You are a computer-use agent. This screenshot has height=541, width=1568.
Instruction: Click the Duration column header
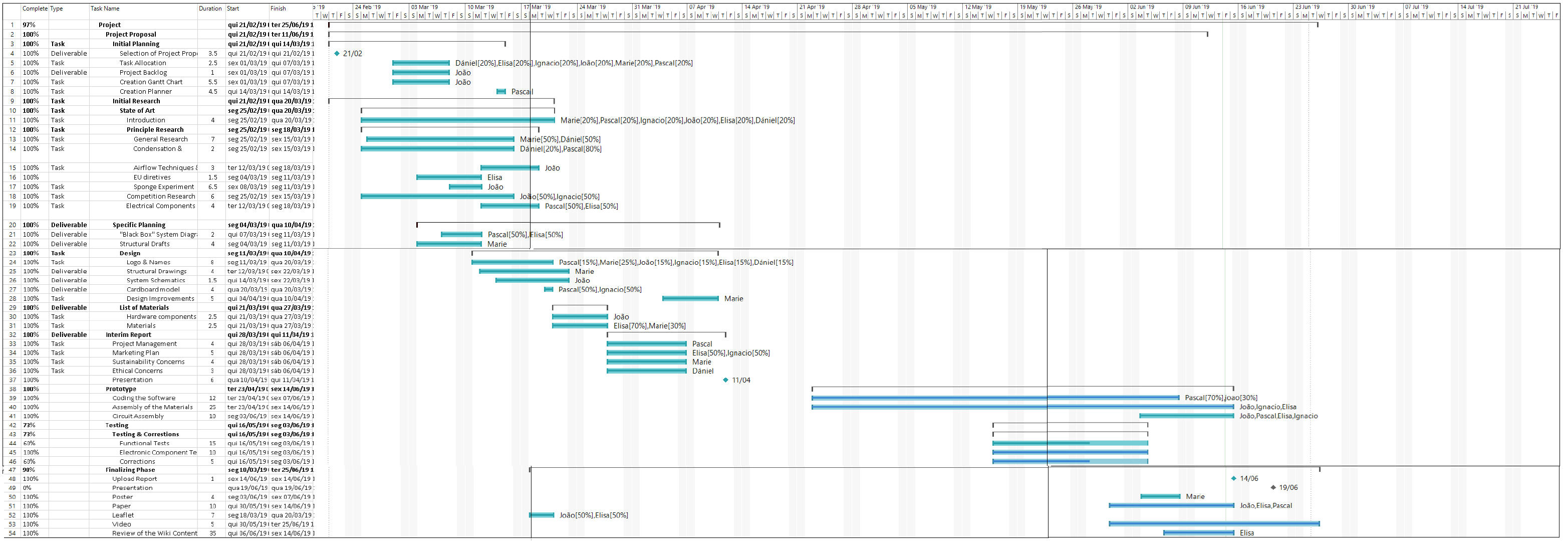click(x=210, y=9)
